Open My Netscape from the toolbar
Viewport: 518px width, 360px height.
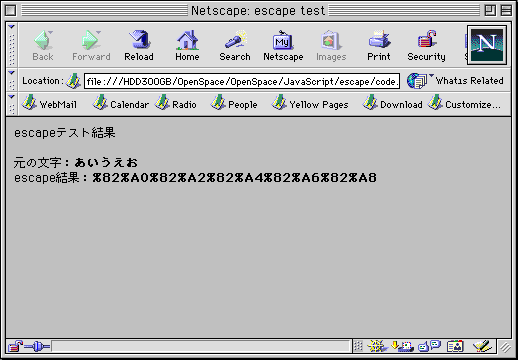pyautogui.click(x=283, y=45)
